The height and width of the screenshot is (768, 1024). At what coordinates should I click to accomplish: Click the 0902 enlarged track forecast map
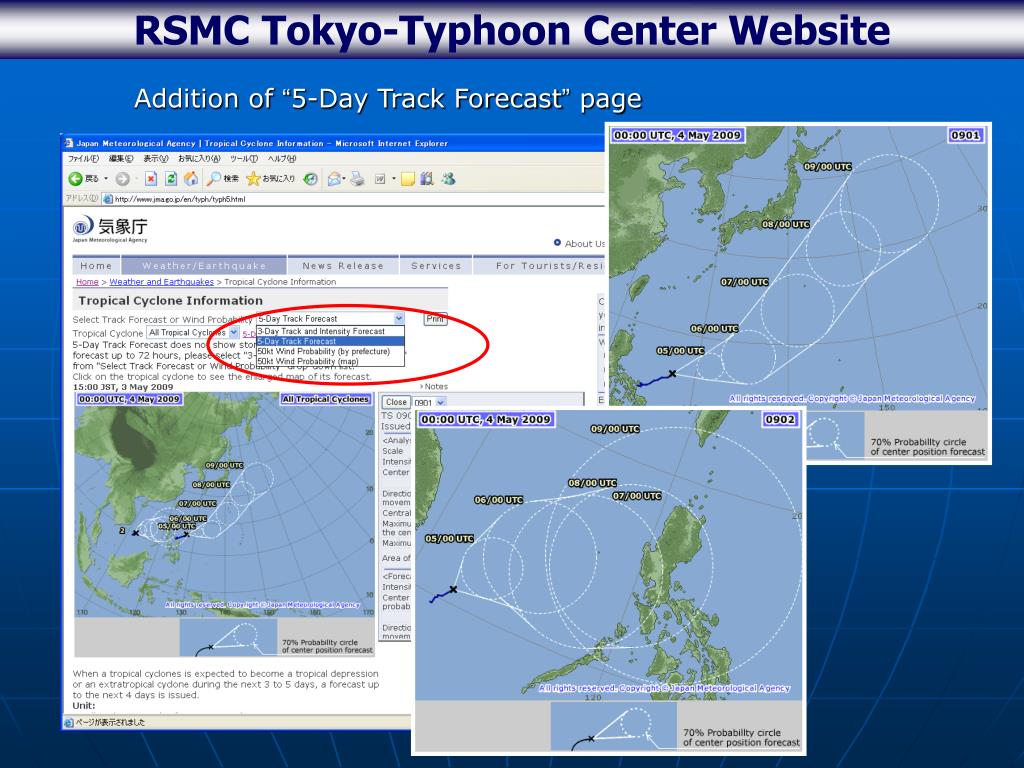(609, 555)
